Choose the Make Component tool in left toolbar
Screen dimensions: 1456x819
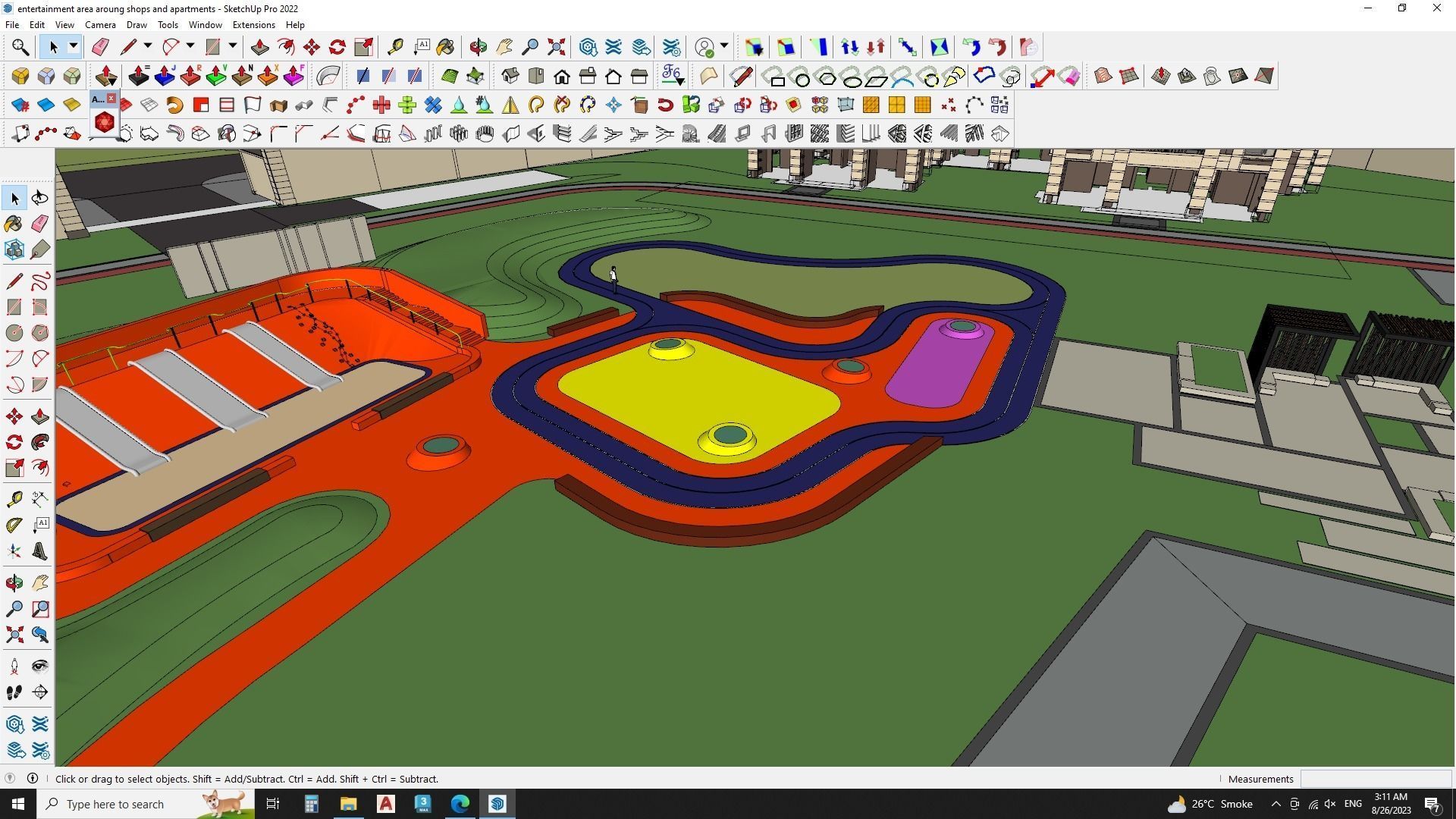[14, 249]
